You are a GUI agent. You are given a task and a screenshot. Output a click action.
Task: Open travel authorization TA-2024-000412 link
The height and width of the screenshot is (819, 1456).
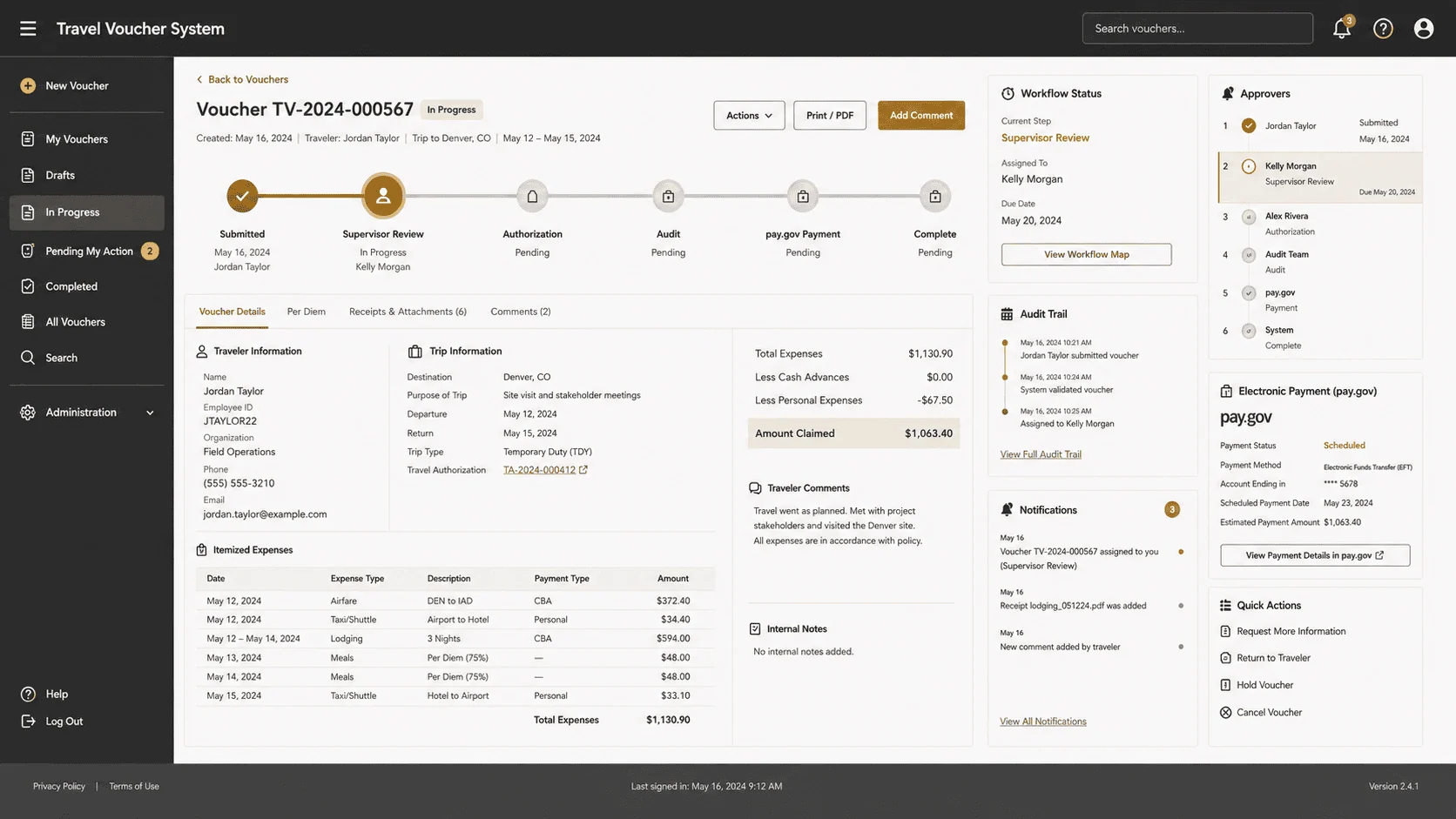click(545, 470)
